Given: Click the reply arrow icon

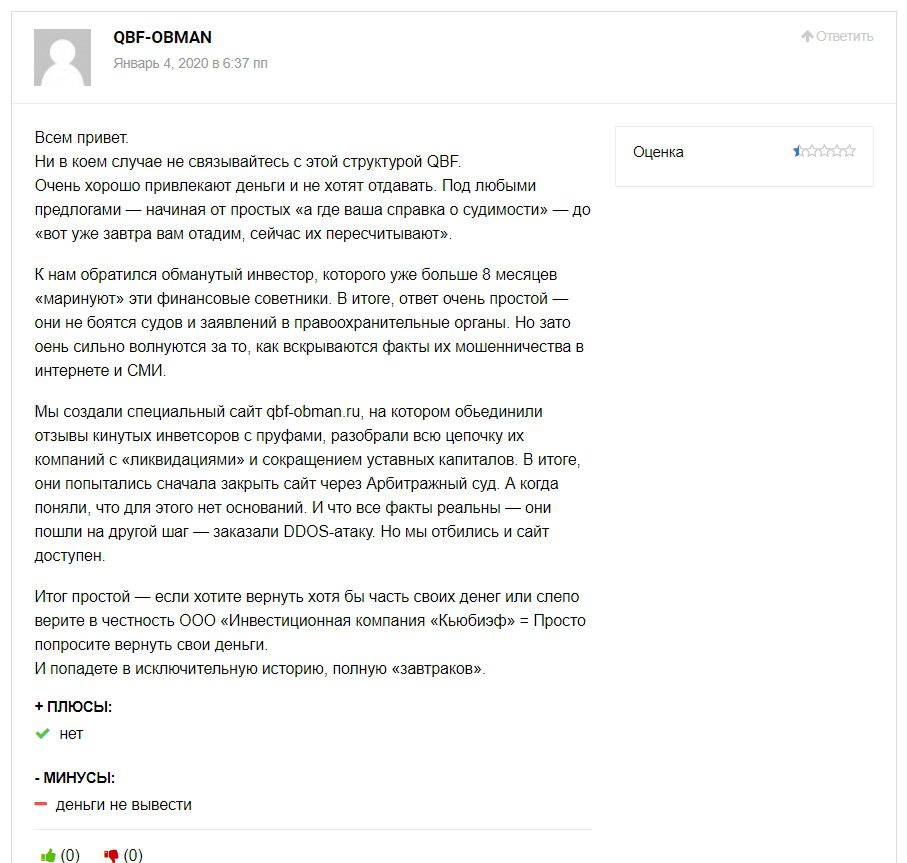Looking at the screenshot, I should point(807,36).
